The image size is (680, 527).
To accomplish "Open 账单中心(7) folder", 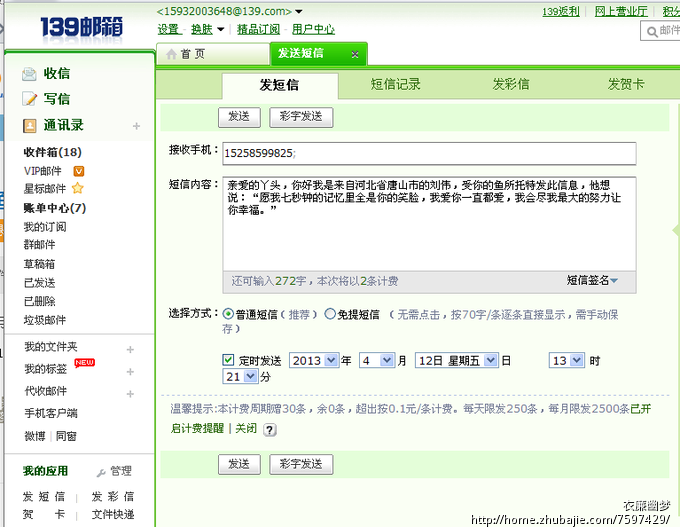I will click(55, 208).
